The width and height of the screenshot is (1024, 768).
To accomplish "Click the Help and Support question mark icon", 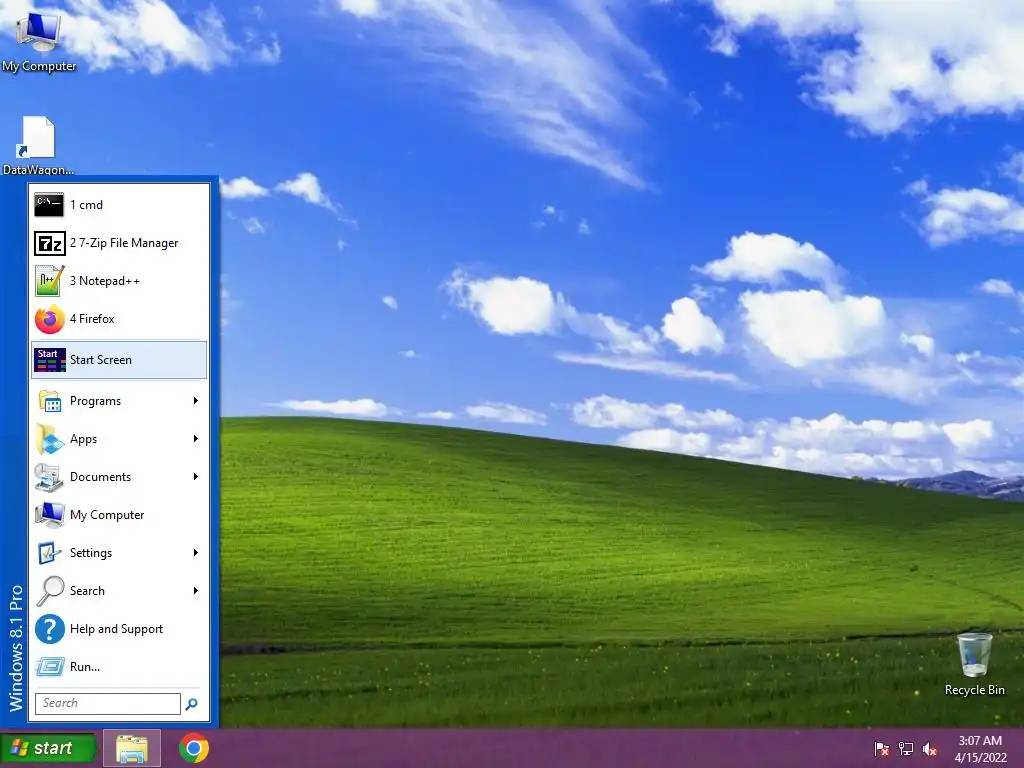I will (50, 629).
